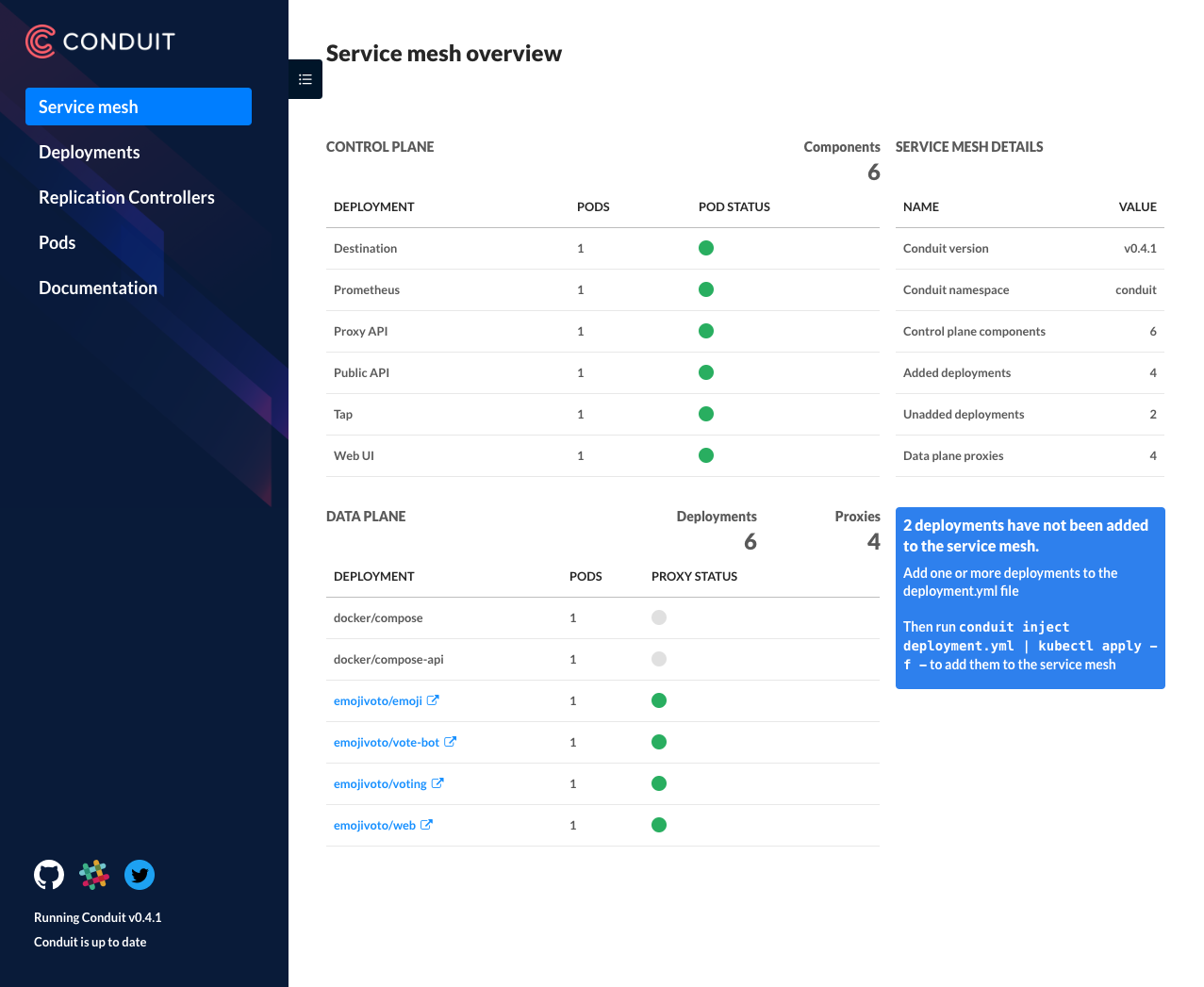This screenshot has height=987, width=1204.
Task: Click green pod status dot for Prometheus
Action: [x=706, y=289]
